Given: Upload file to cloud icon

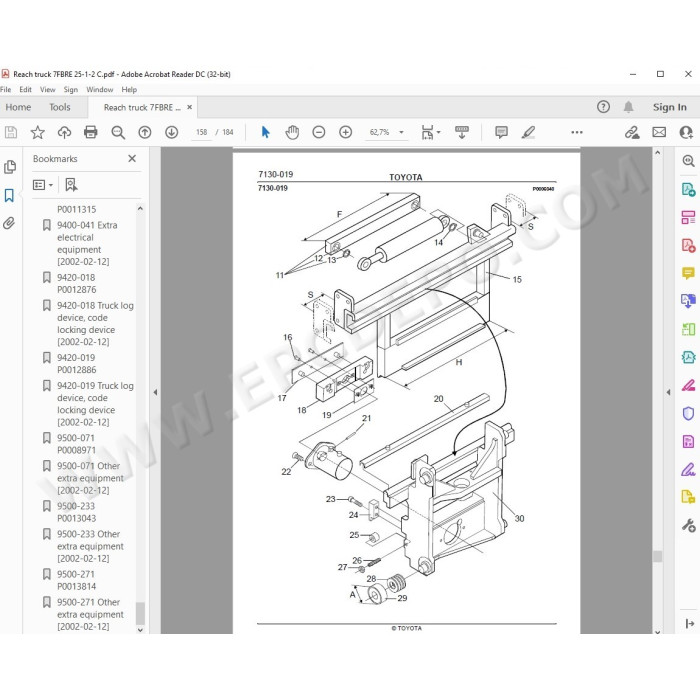Looking at the screenshot, I should [x=64, y=132].
